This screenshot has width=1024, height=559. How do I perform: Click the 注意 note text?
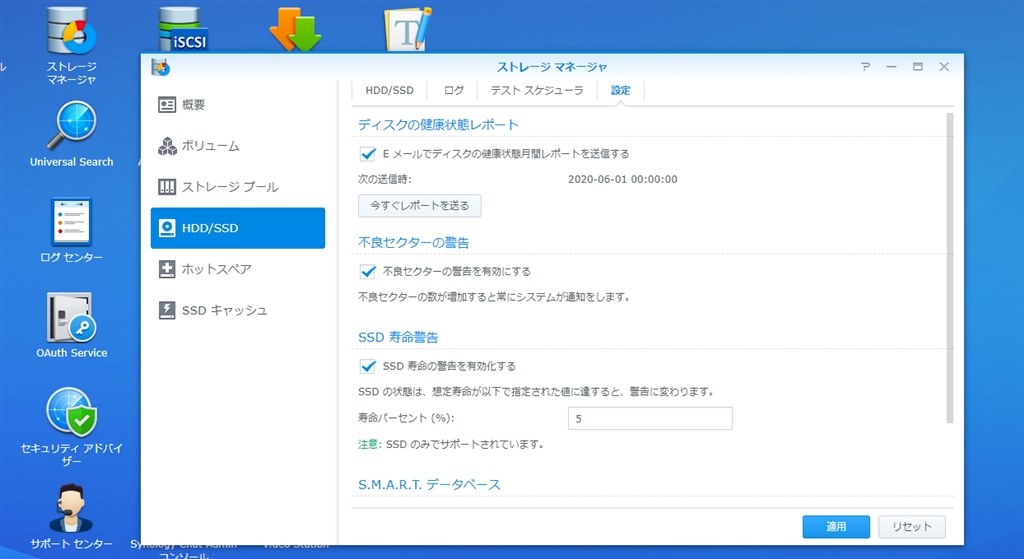point(451,445)
